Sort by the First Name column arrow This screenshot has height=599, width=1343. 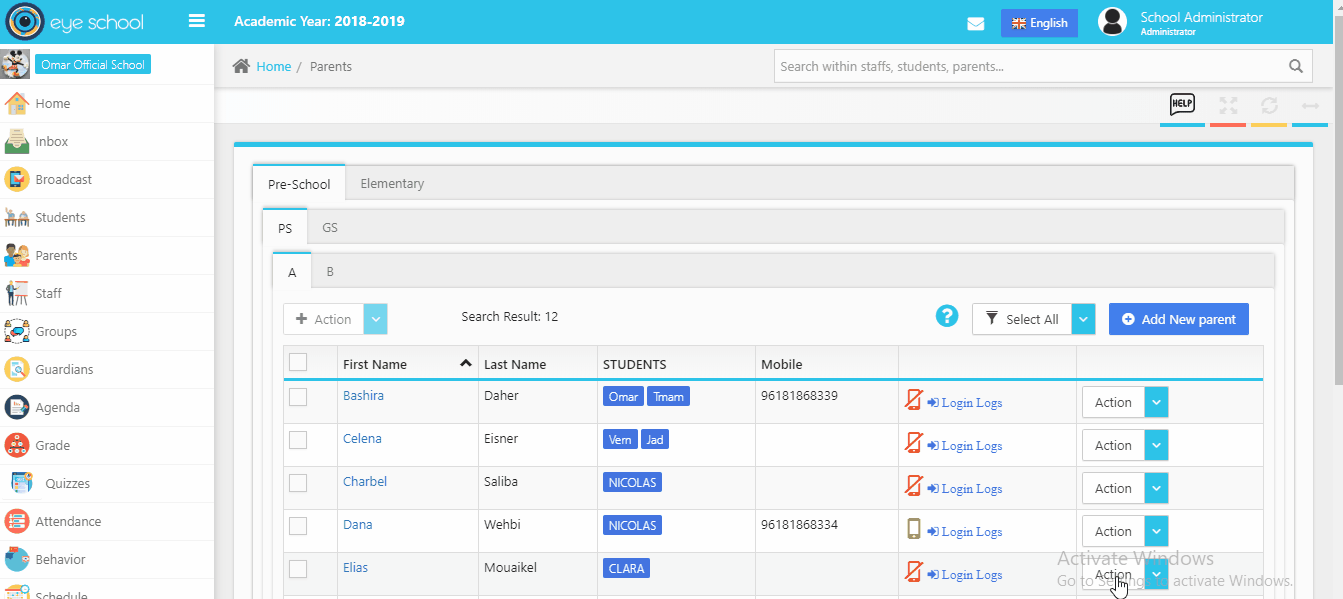pyautogui.click(x=465, y=363)
